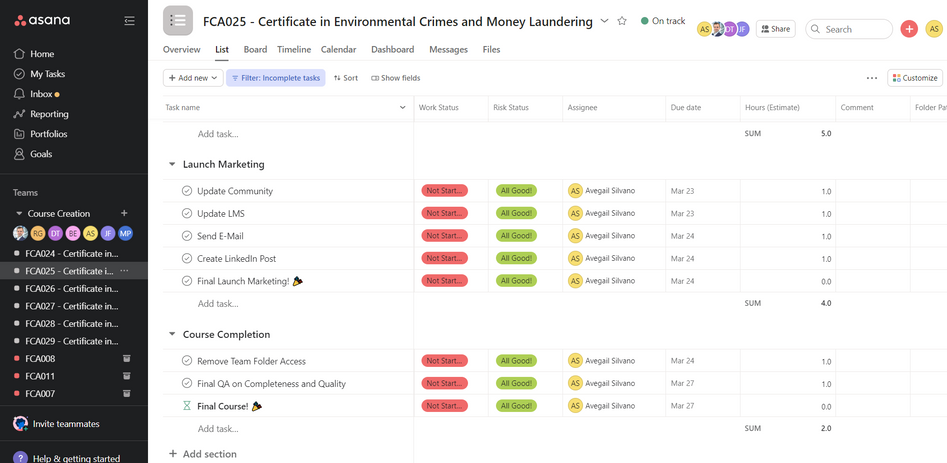Collapse the Launch Marketing section

pos(172,164)
